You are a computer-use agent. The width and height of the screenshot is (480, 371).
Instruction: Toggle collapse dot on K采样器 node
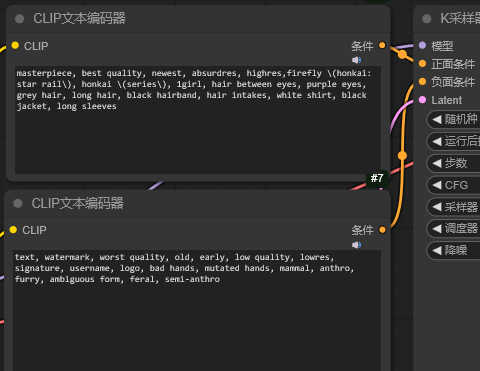(427, 19)
